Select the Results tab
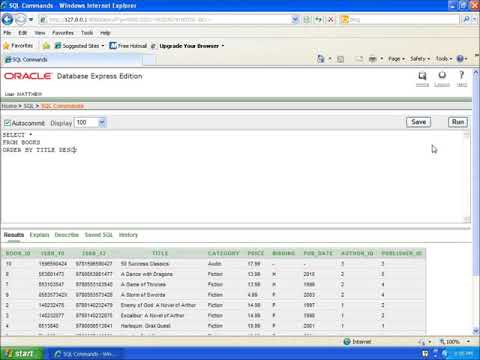480x360 pixels. 14,235
